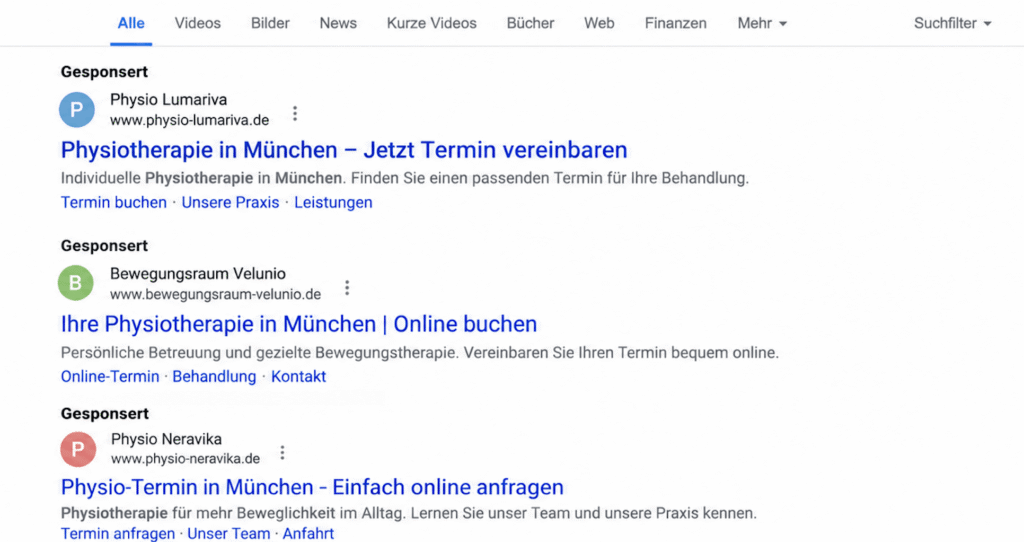Screen dimensions: 1024x542
Task: Click the 'Unsere Praxis' sitelink
Action: (231, 202)
